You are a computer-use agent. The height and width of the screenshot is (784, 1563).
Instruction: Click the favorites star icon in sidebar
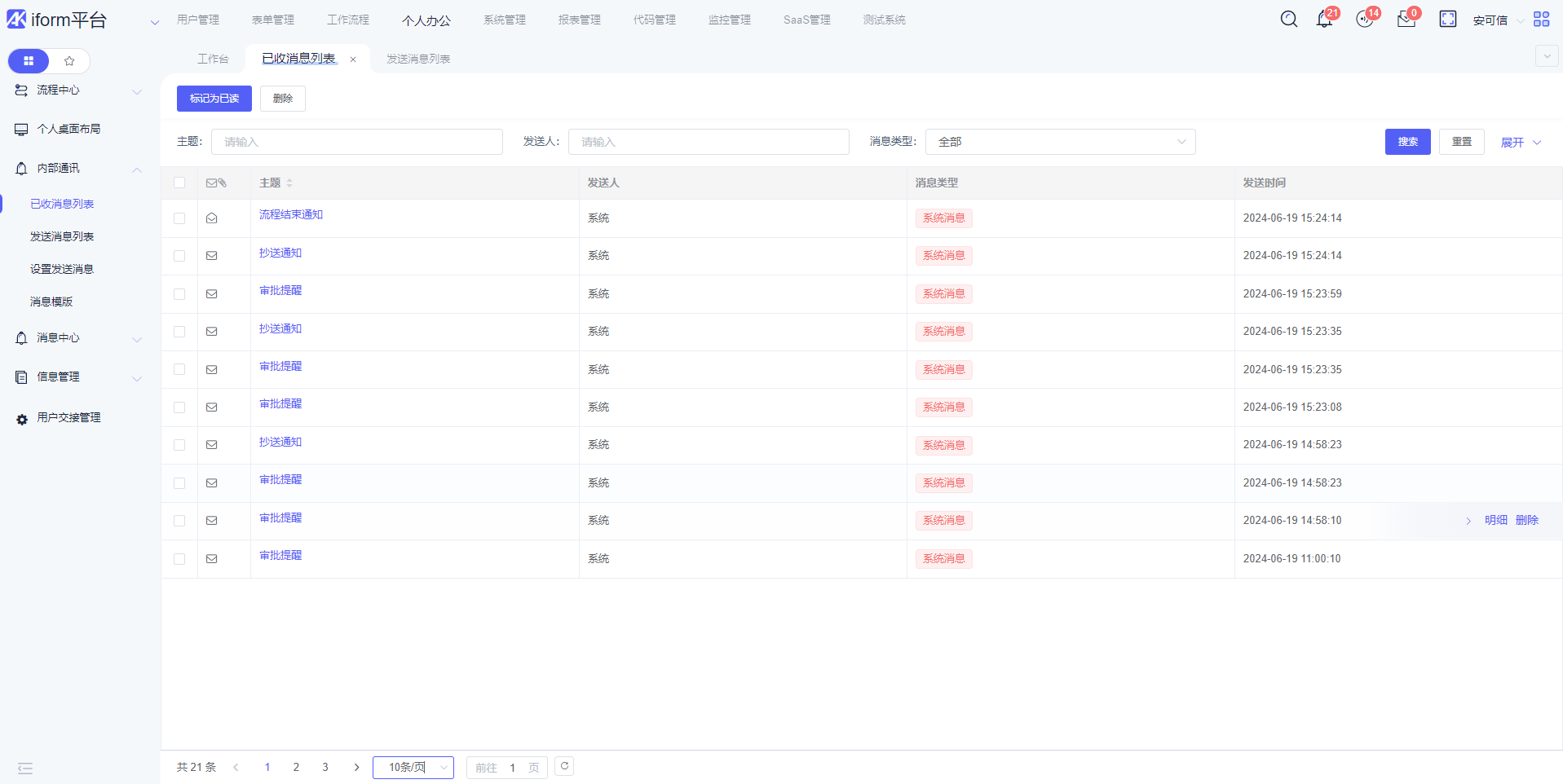(69, 61)
